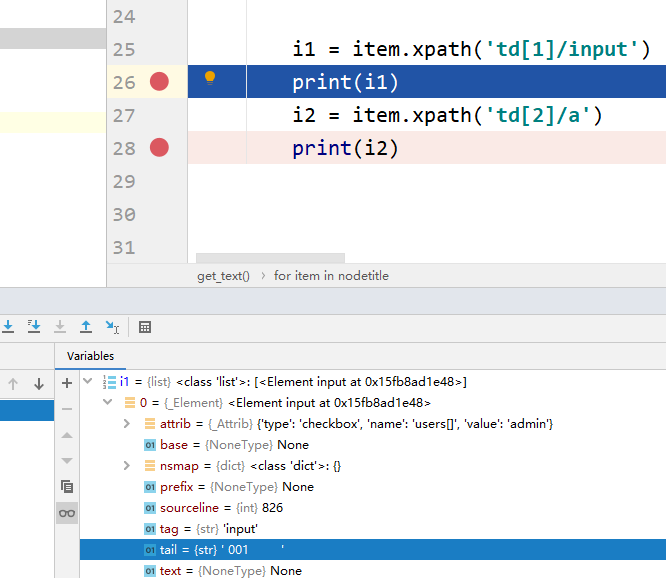
Task: Expand the attrib variable node
Action: pyautogui.click(x=127, y=424)
